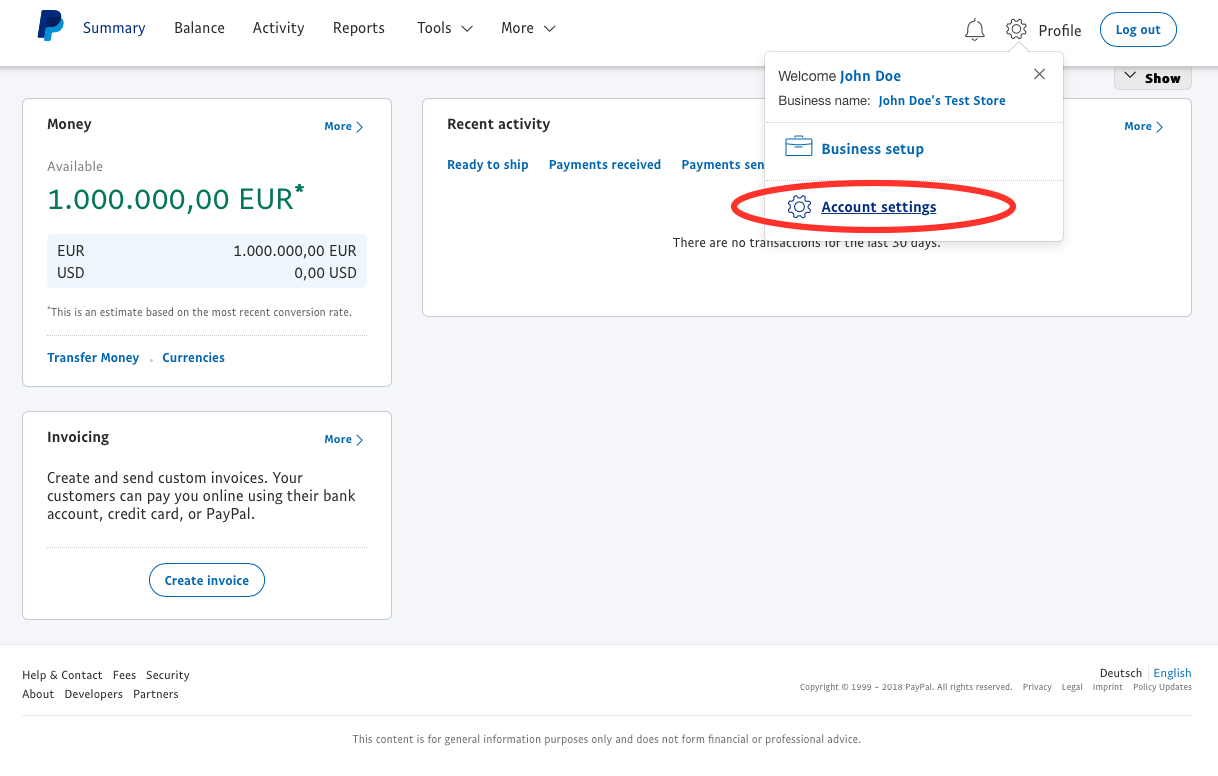Click the conversion rate estimate note
Viewport: 1218px width, 776px height.
[200, 312]
